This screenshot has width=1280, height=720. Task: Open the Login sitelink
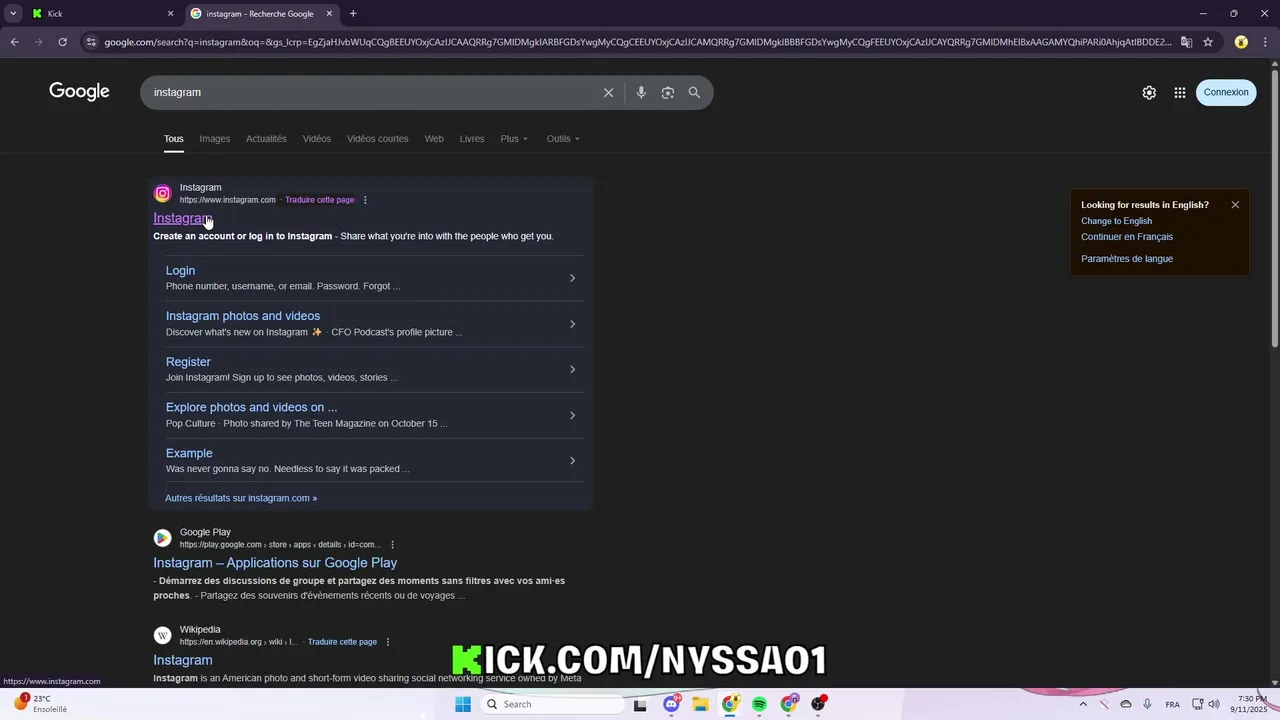click(180, 271)
